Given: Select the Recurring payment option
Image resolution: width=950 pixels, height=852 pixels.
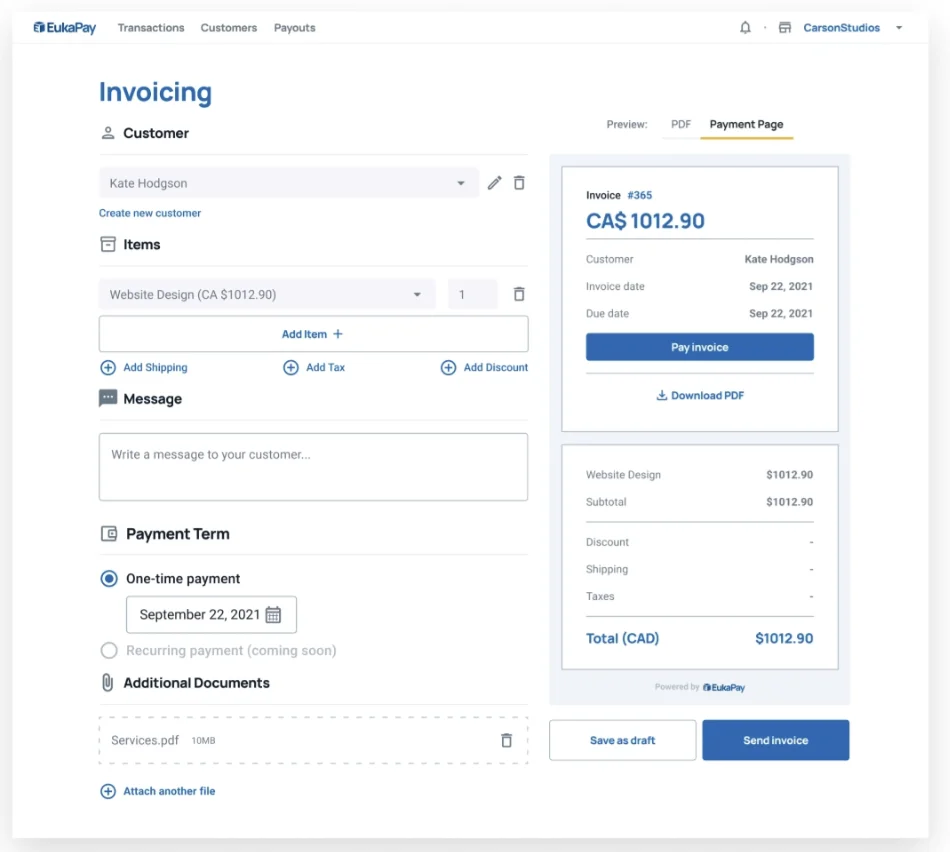Looking at the screenshot, I should [109, 649].
